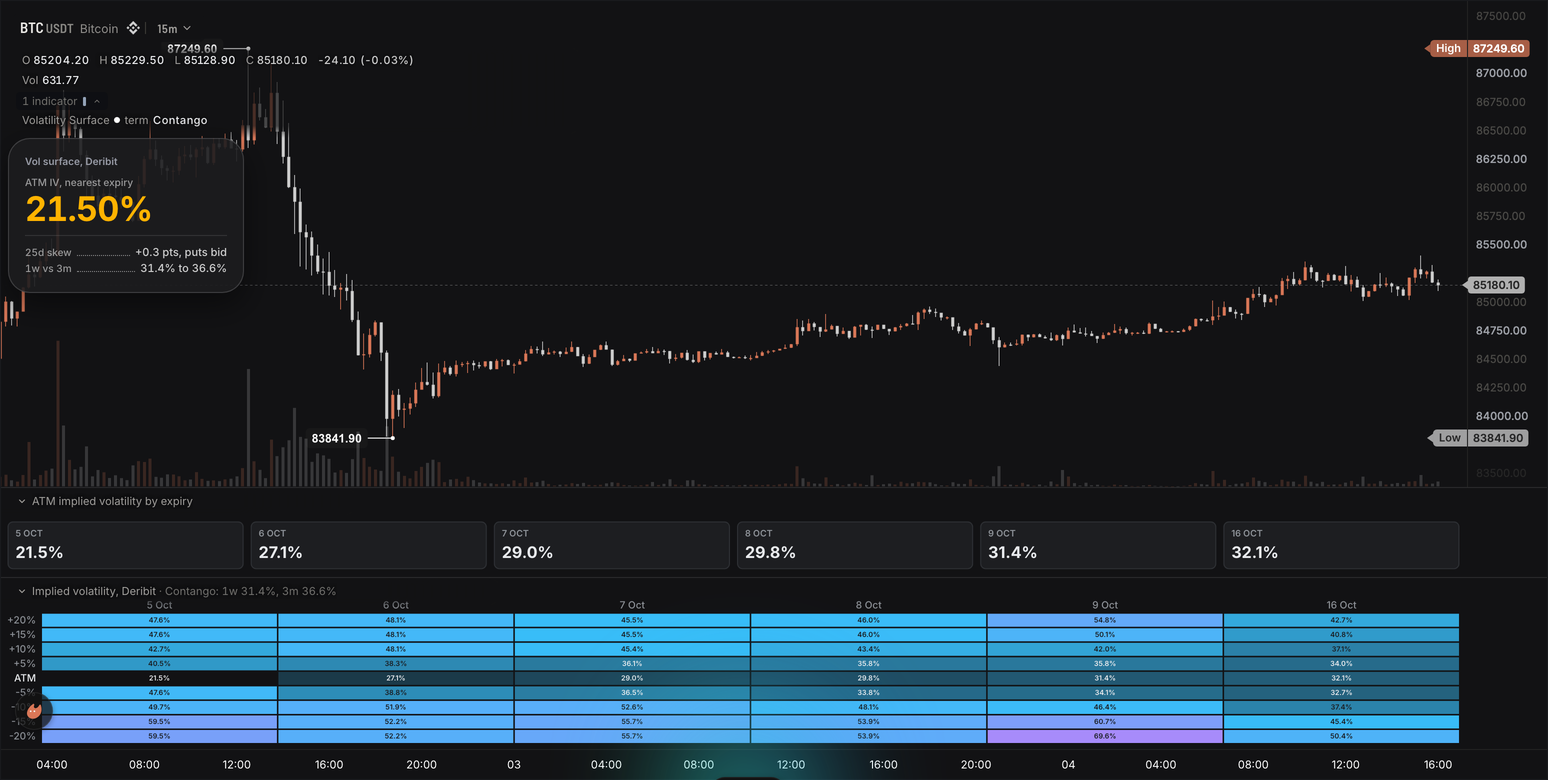Click the 20:00 label left of 03

coord(421,765)
